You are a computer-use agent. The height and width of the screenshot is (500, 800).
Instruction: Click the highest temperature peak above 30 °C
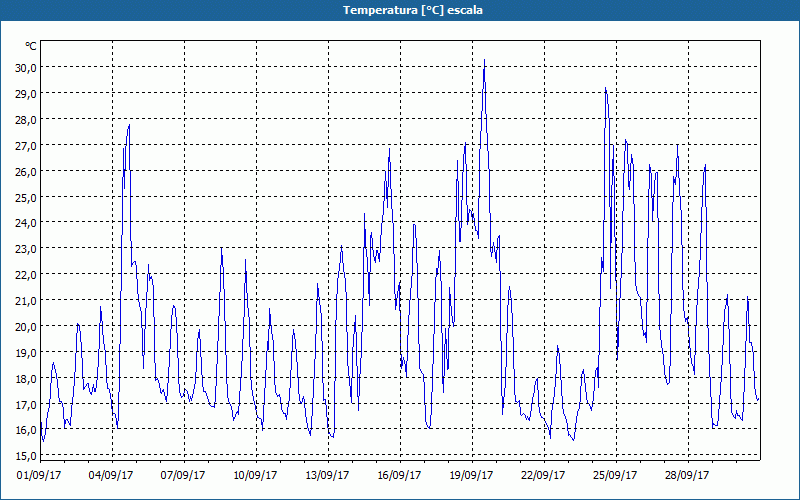click(484, 60)
